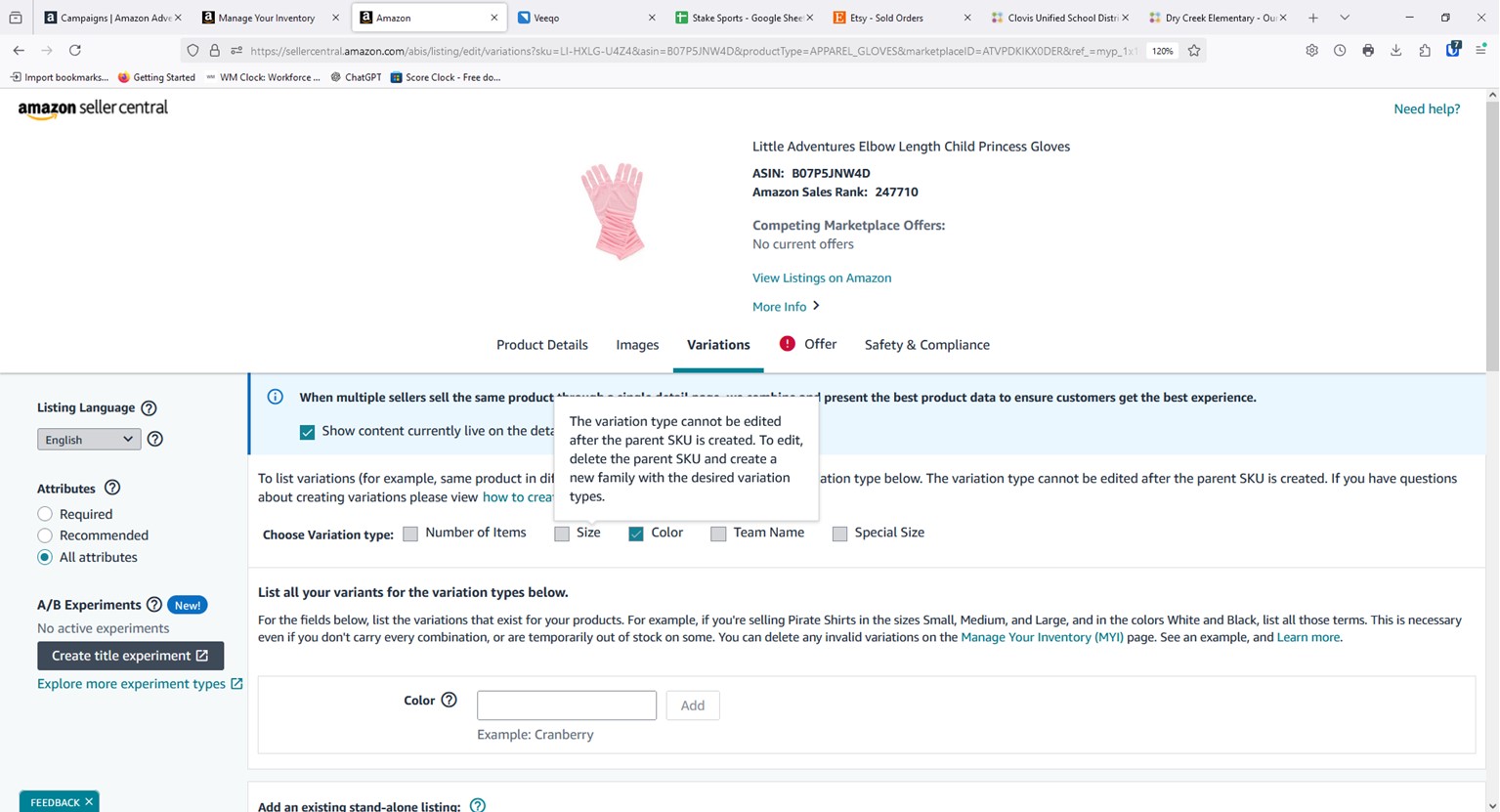Reload the page
Image resolution: width=1500 pixels, height=812 pixels.
[74, 50]
